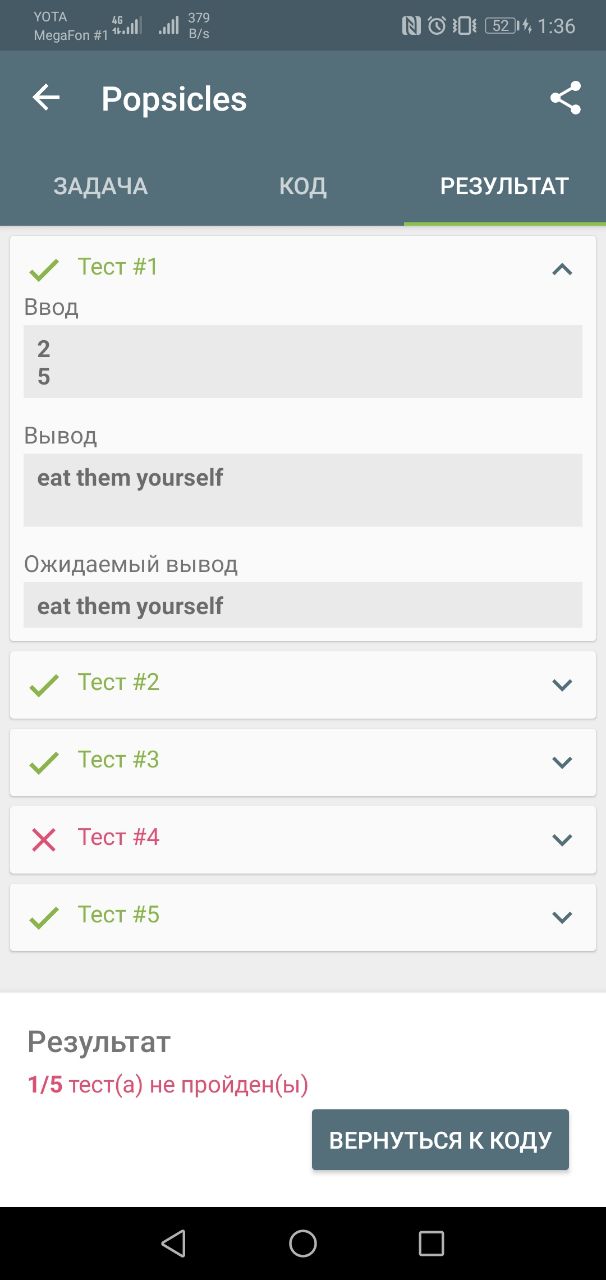Screen dimensions: 606x1280
Task: Tap the Android home circle button
Action: (303, 1243)
